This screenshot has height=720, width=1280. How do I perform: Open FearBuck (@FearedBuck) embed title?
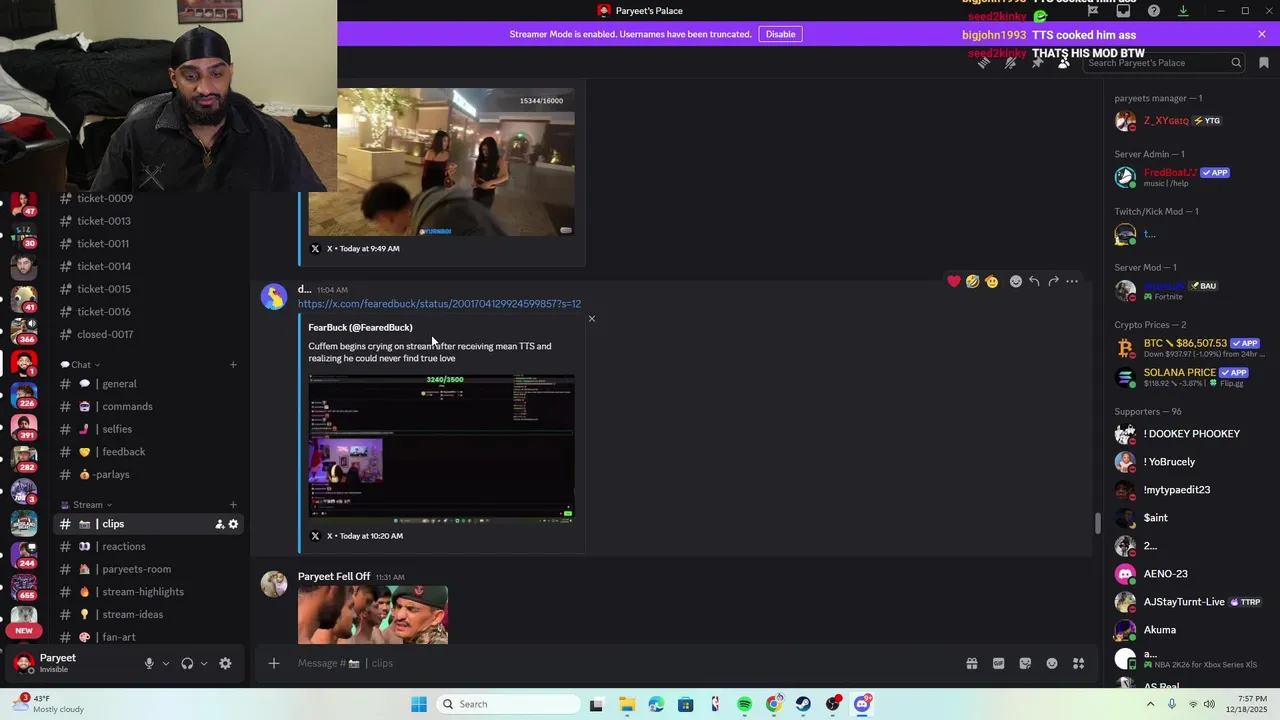[360, 328]
